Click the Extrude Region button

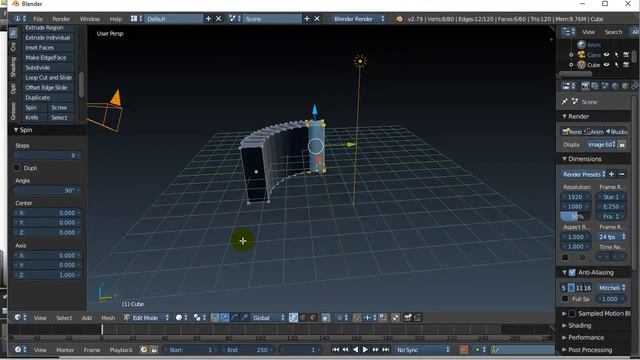47,28
